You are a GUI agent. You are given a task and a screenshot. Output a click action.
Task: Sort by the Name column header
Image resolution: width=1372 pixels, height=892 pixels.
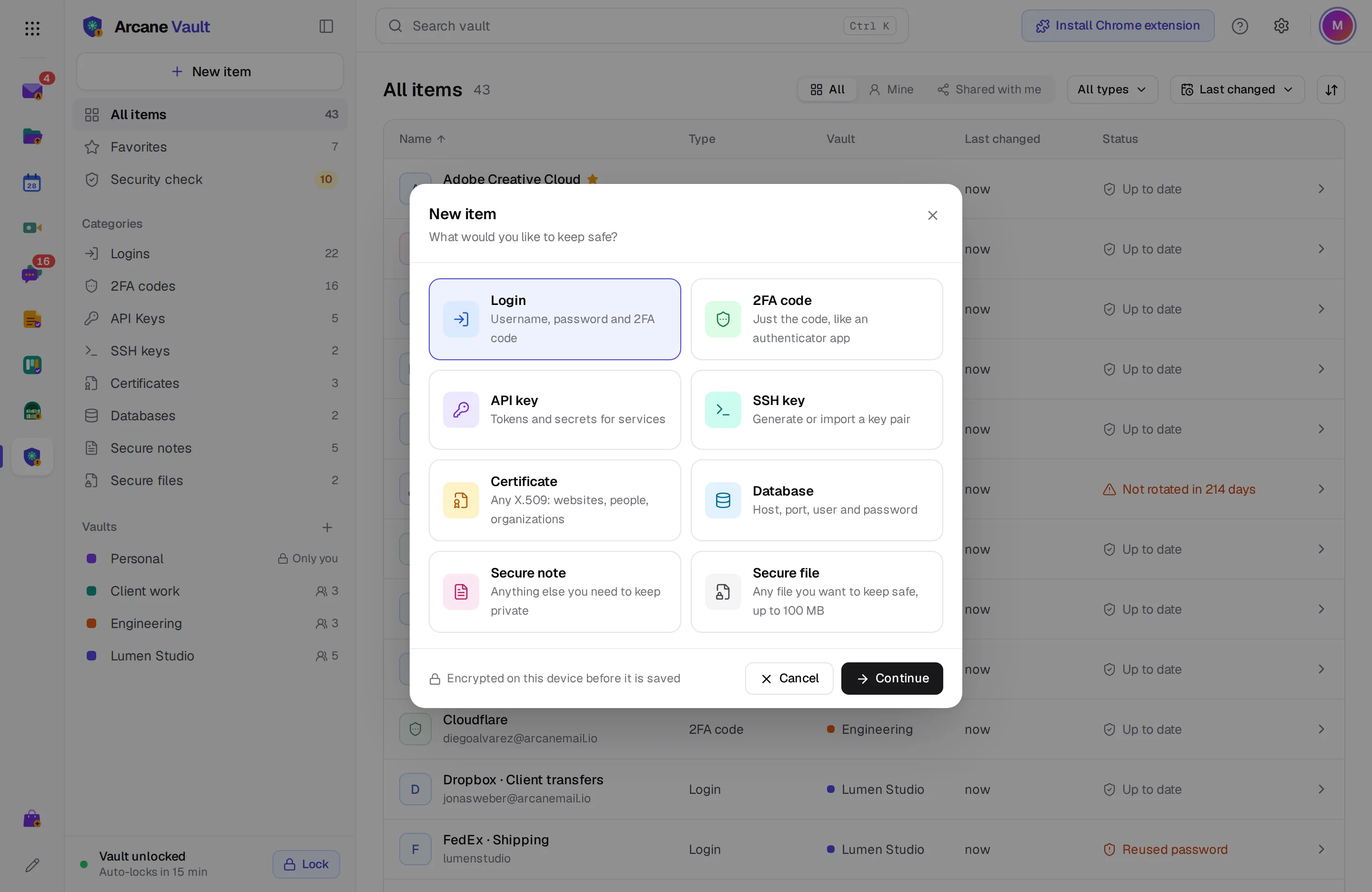422,139
